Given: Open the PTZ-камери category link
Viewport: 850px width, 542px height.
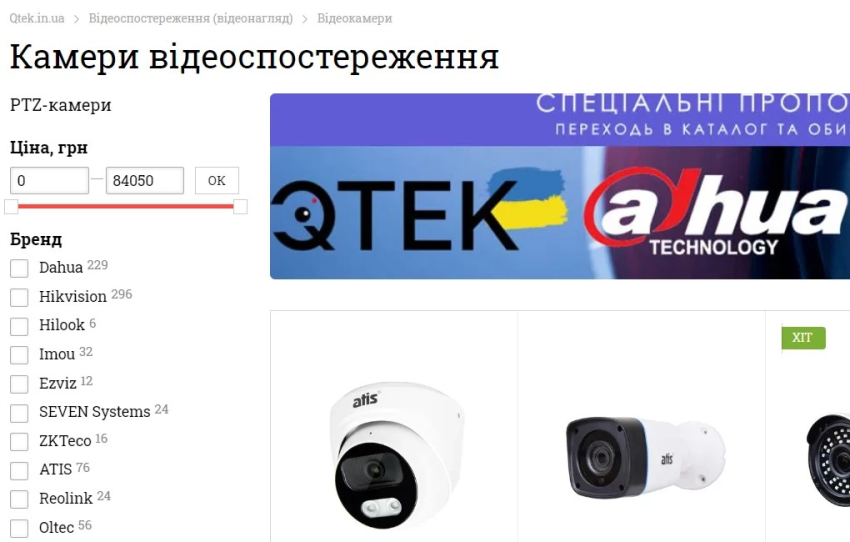Looking at the screenshot, I should tap(61, 105).
